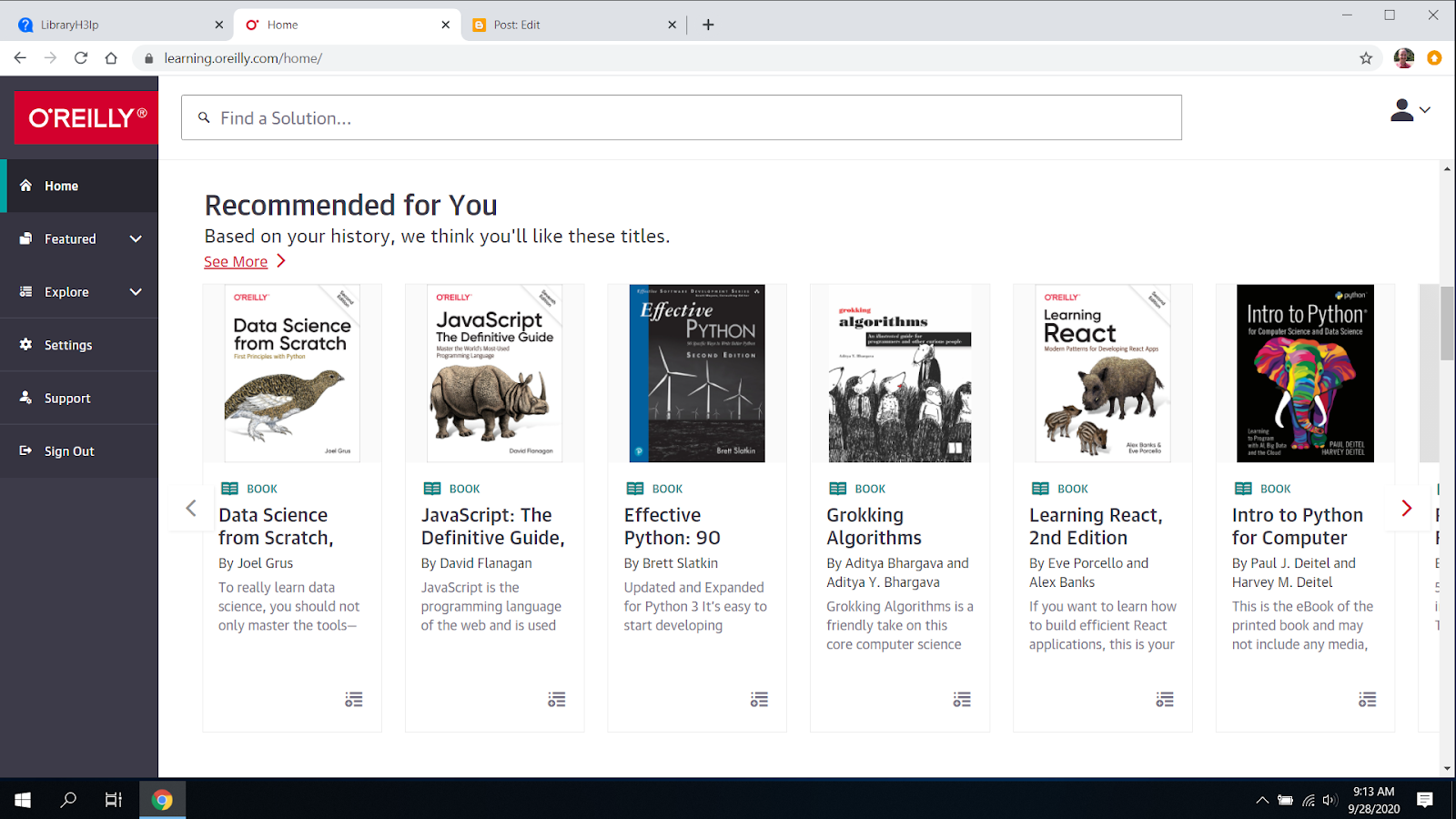Screen dimensions: 1456x819
Task: Add Data Science from Scratch to playlist
Action: 354,699
